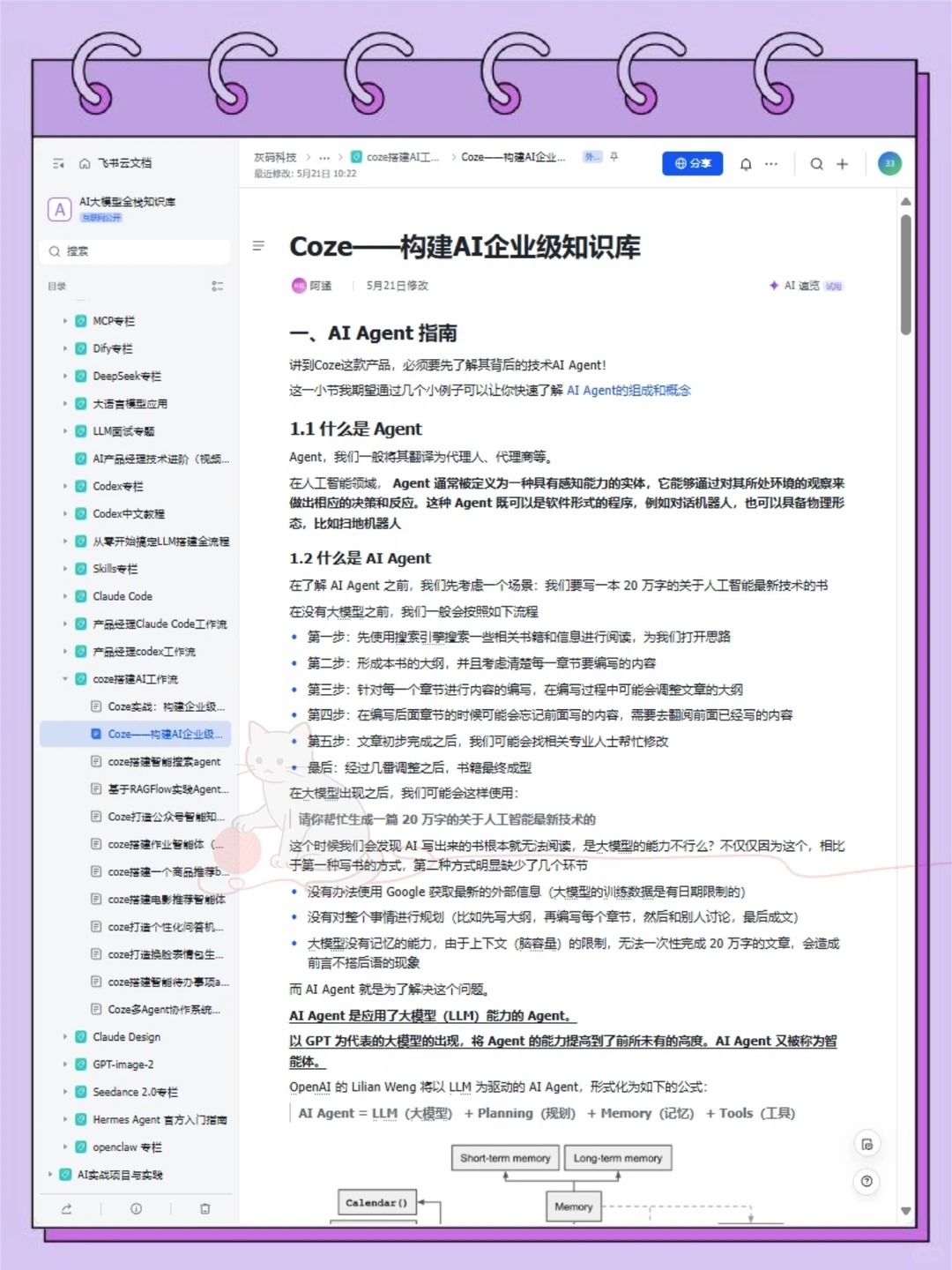The width and height of the screenshot is (952, 1270).
Task: Expand the Claude Code tree node
Action: click(x=65, y=596)
